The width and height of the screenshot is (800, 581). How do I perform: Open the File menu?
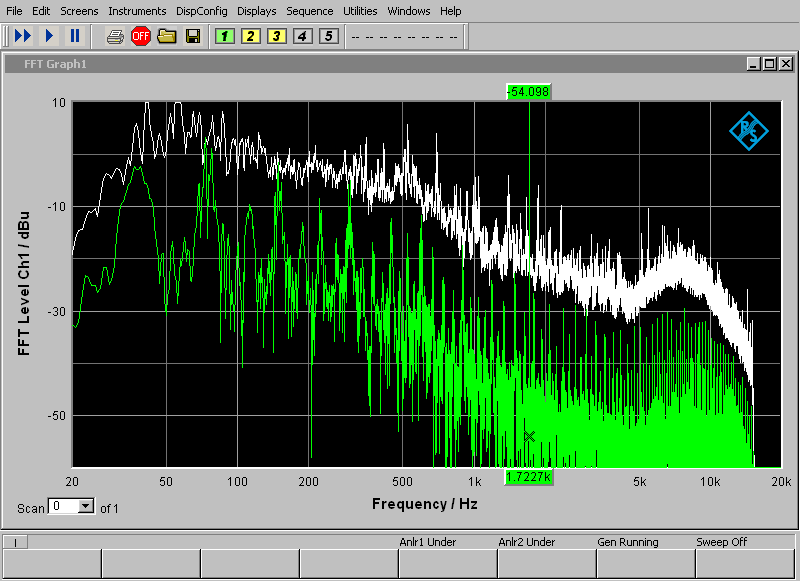click(x=14, y=11)
